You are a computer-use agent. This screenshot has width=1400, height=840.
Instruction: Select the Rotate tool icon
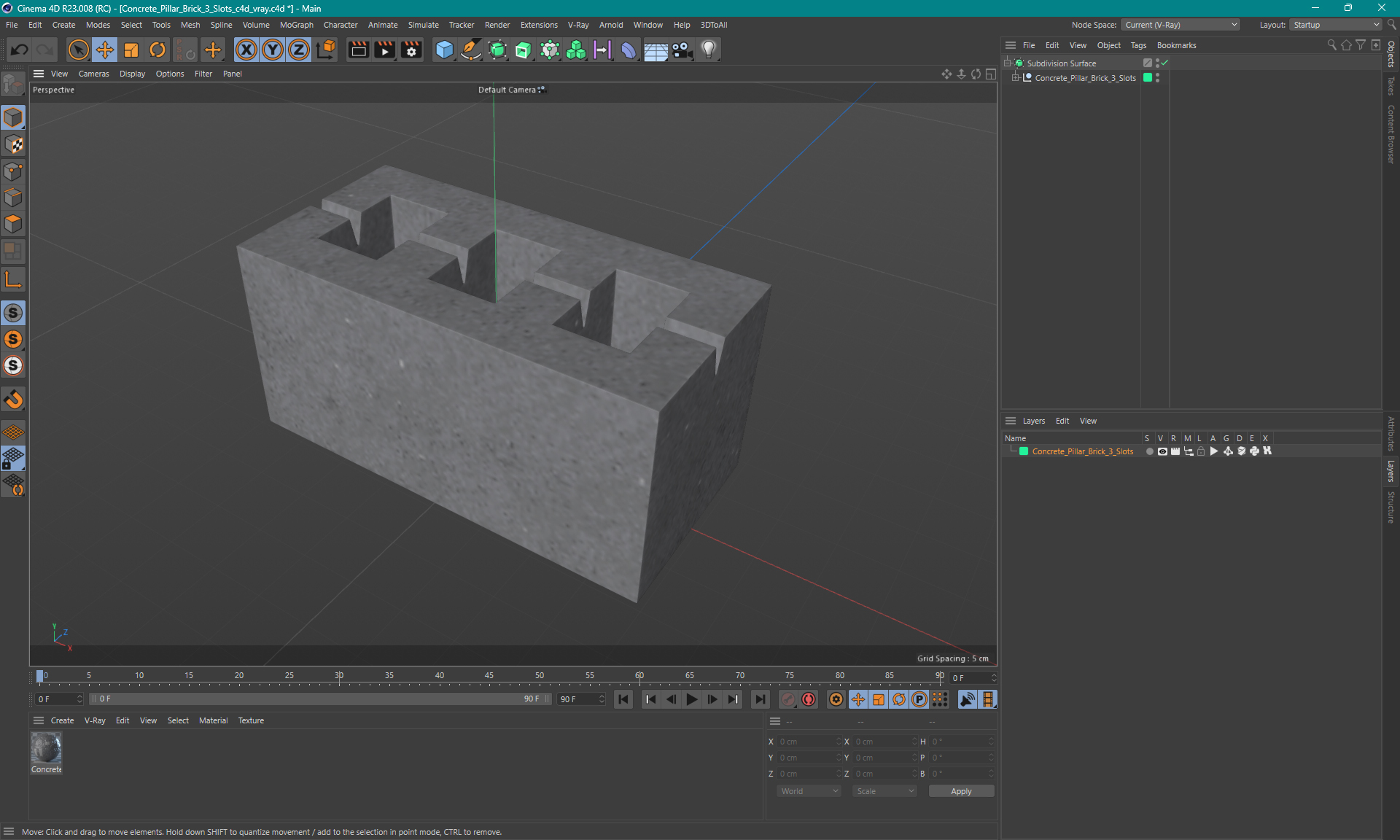(x=156, y=49)
